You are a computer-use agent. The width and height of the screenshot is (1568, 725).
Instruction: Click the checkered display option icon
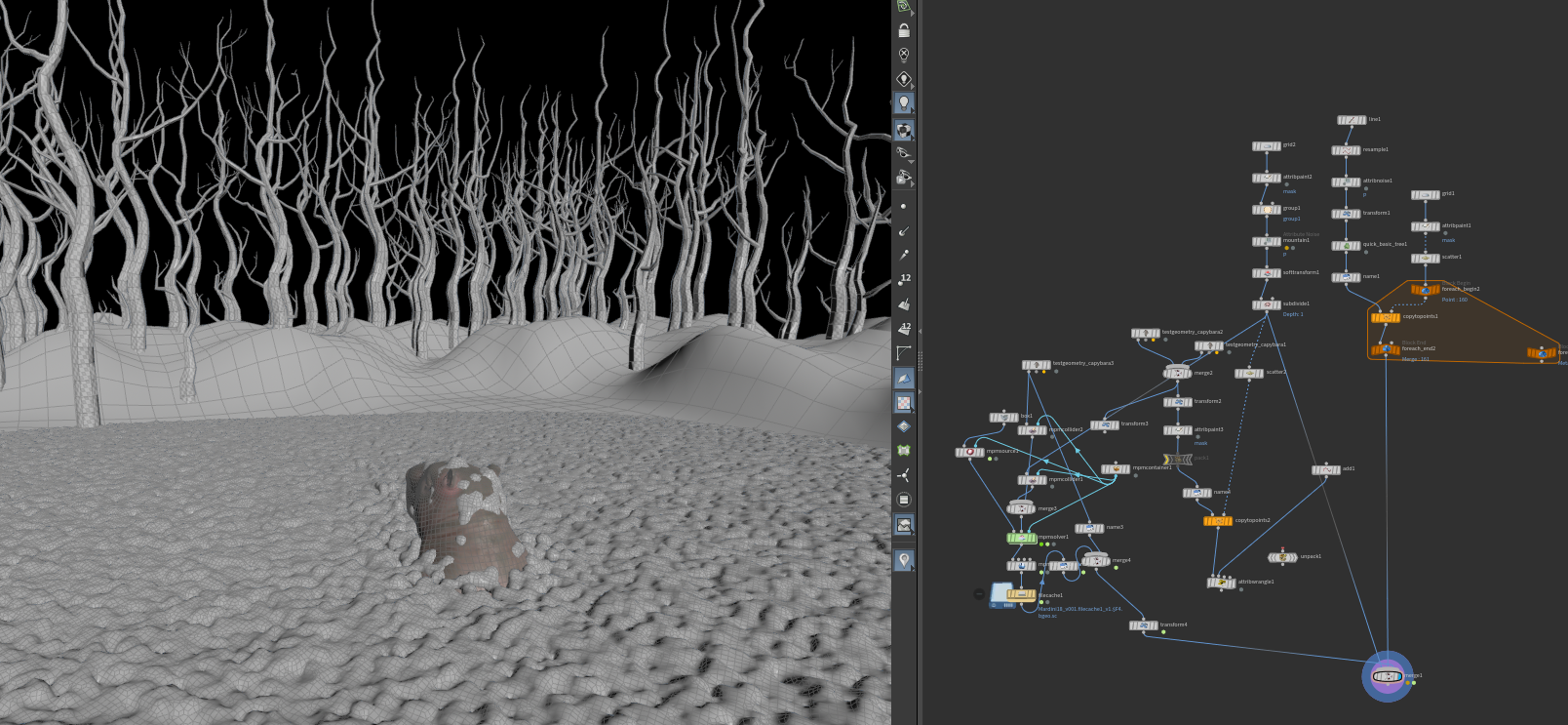click(904, 402)
